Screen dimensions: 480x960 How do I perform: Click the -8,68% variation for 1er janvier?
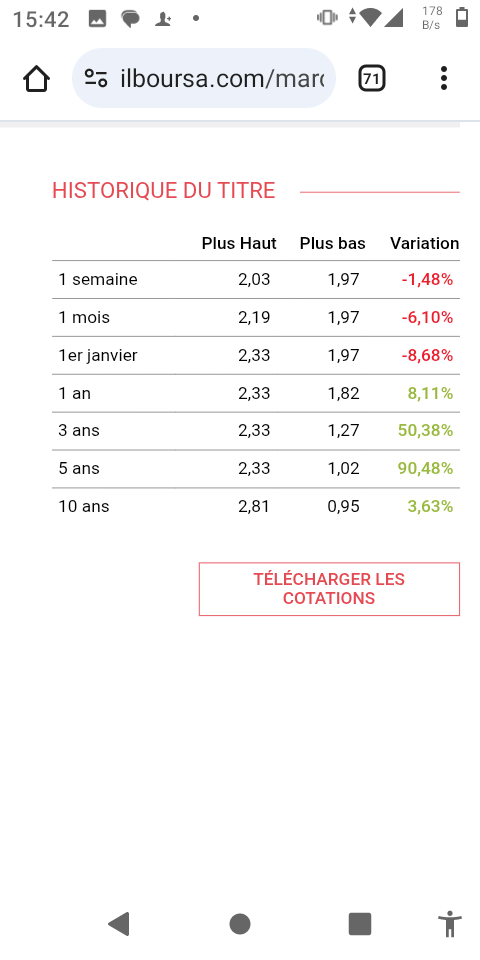point(427,355)
